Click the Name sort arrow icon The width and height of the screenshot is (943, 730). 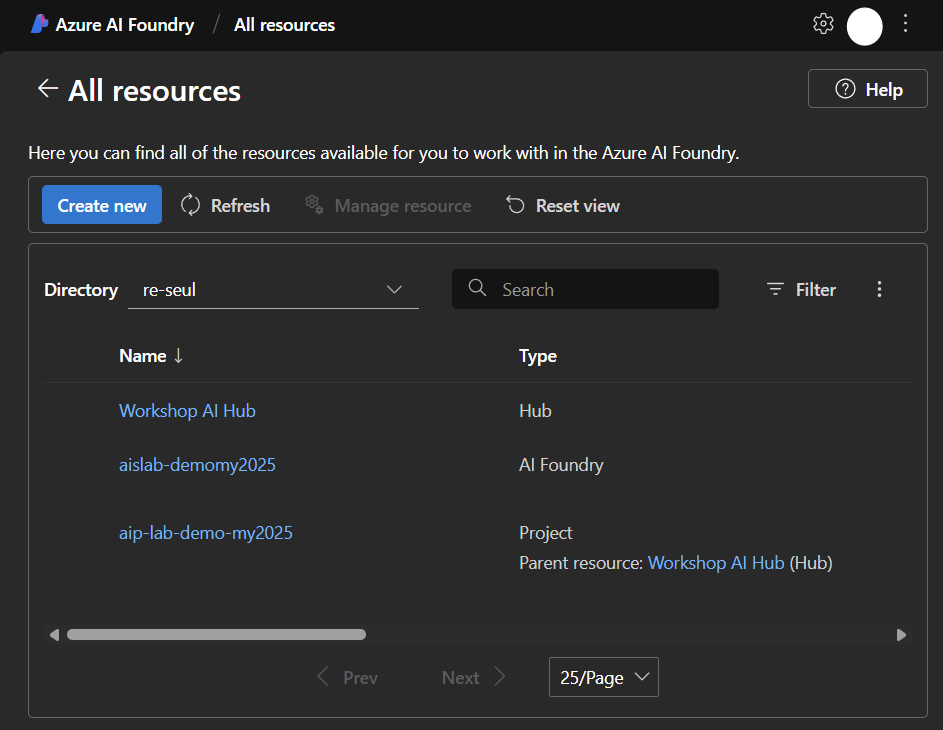click(178, 355)
